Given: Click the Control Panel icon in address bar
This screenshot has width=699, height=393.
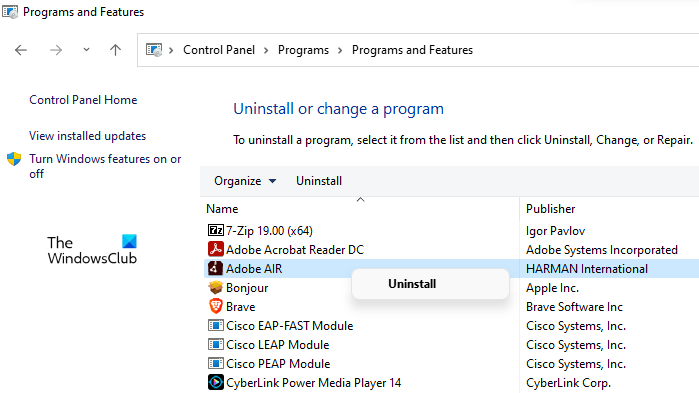Looking at the screenshot, I should coord(154,49).
